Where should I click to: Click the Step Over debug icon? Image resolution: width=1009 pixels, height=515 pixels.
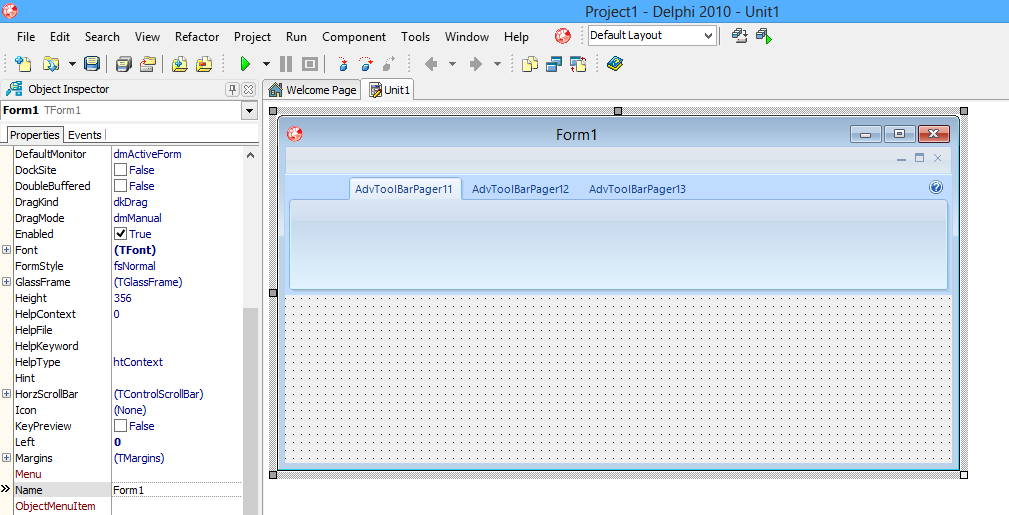coord(366,64)
